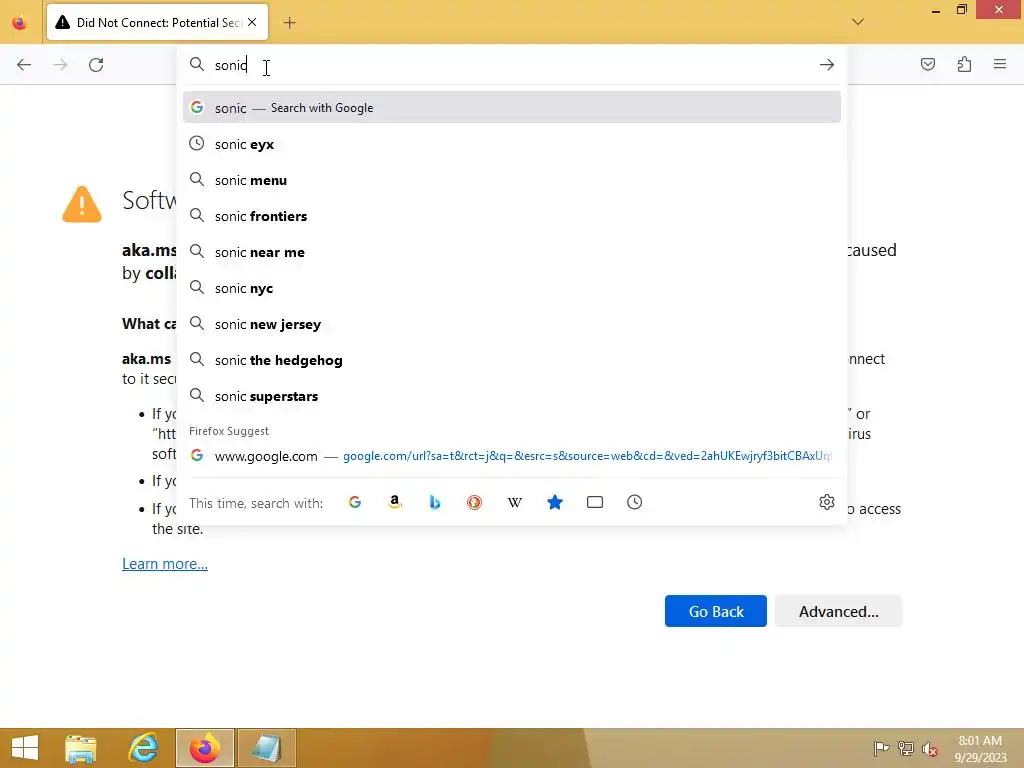Choose suggestion sonic superstars
Viewport: 1024px width, 768px height.
click(512, 396)
